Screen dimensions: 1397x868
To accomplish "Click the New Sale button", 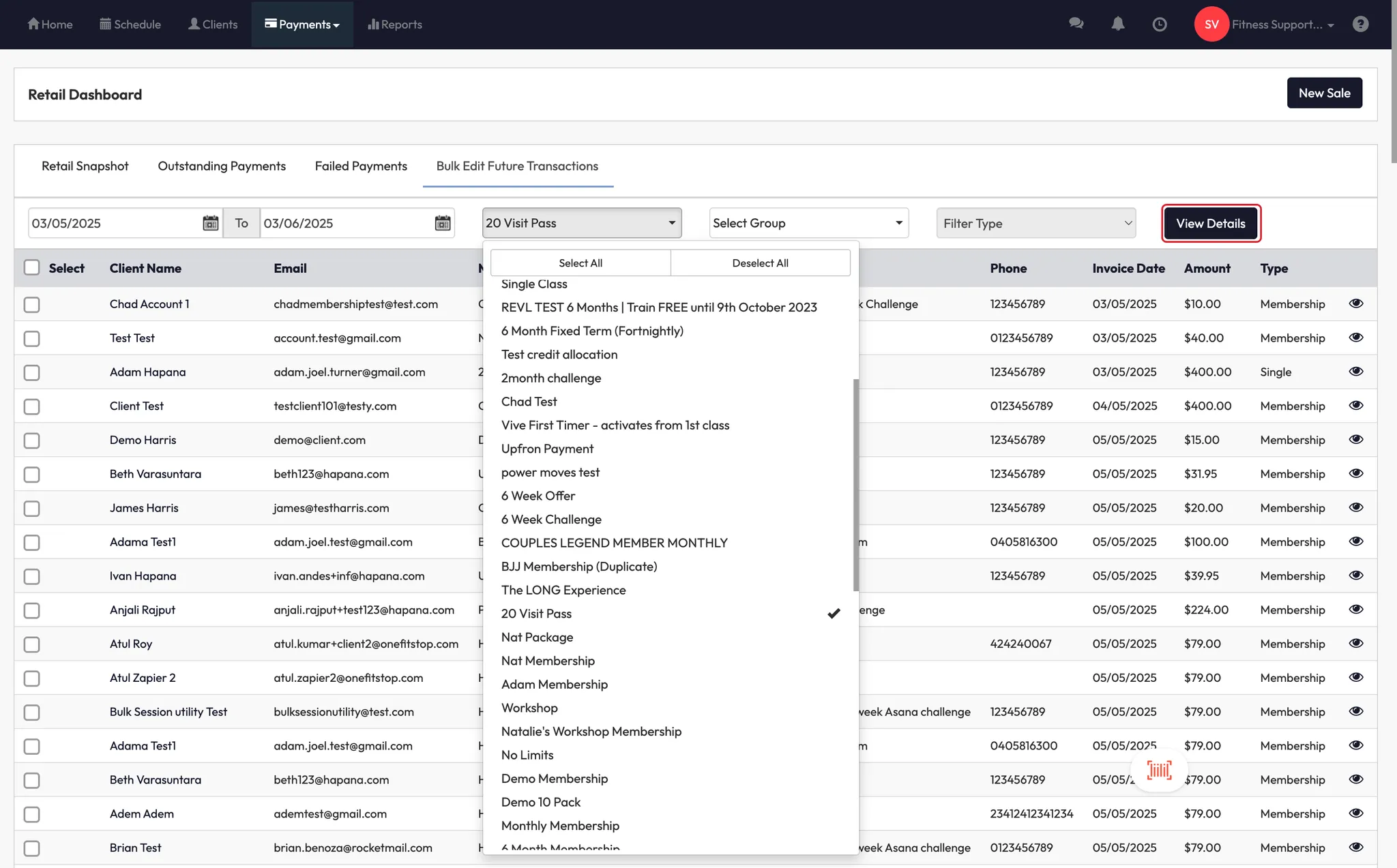I will pyautogui.click(x=1324, y=93).
